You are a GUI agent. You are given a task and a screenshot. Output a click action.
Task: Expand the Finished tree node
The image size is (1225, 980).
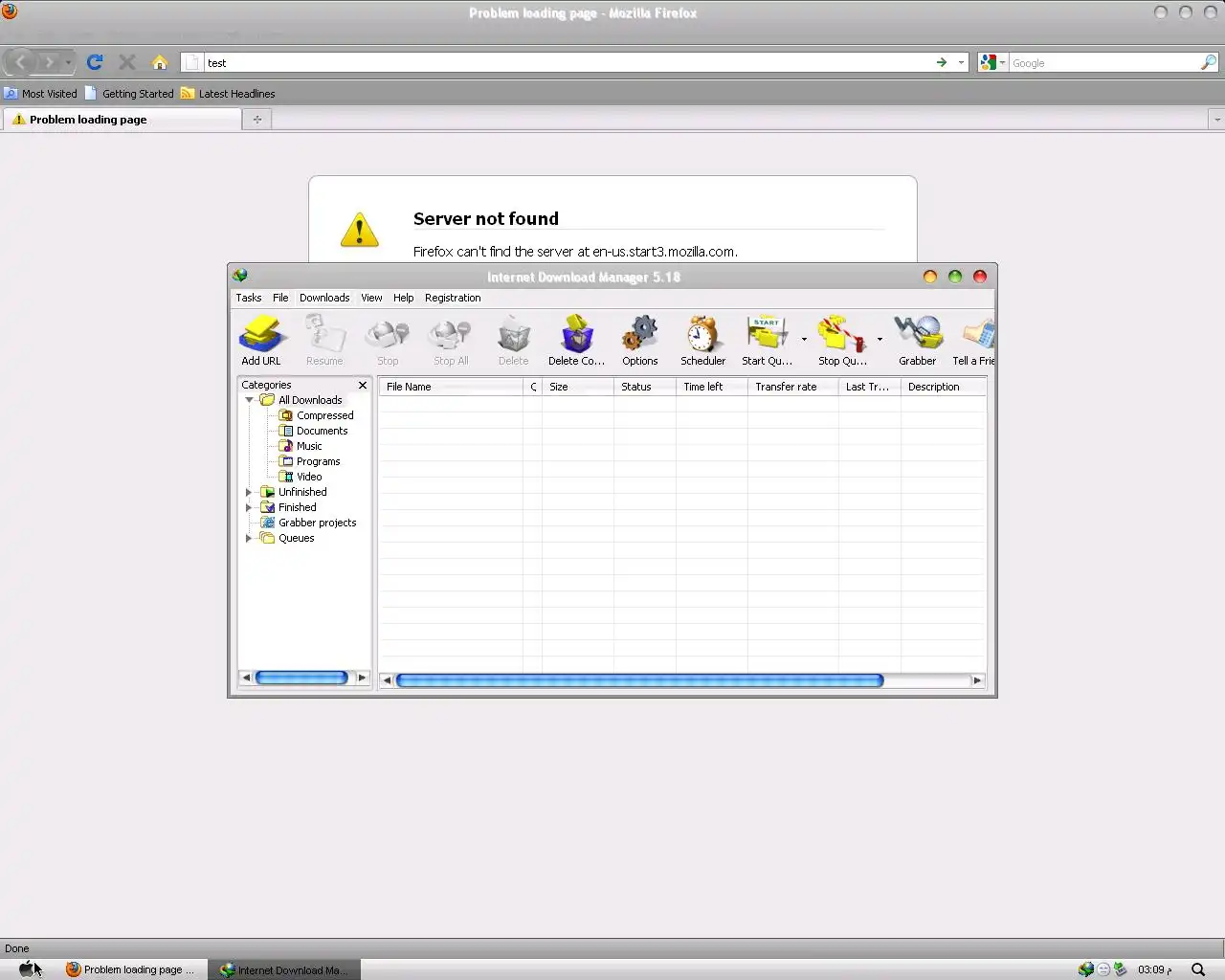[249, 507]
